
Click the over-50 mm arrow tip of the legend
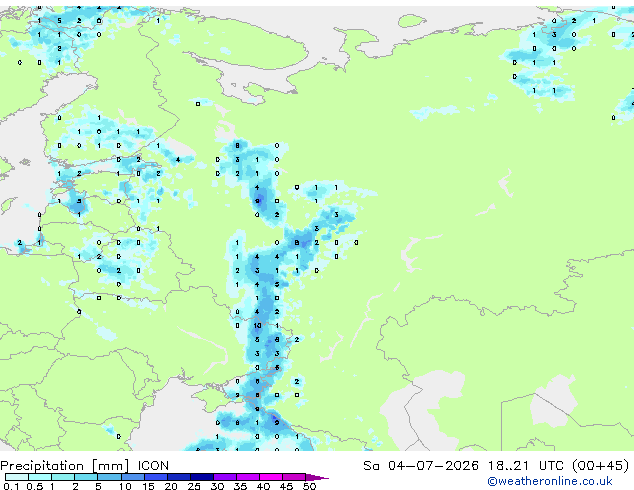(317, 477)
